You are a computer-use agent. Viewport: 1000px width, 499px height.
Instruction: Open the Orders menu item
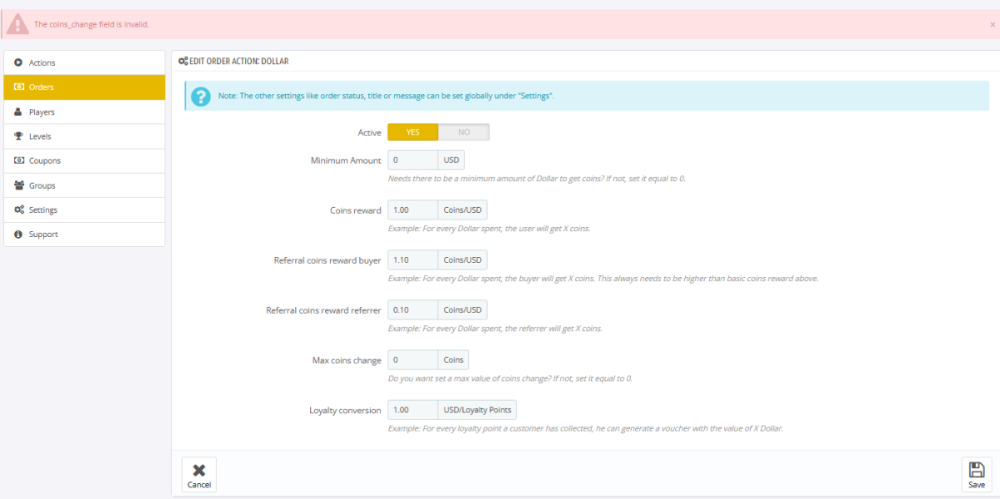point(84,87)
